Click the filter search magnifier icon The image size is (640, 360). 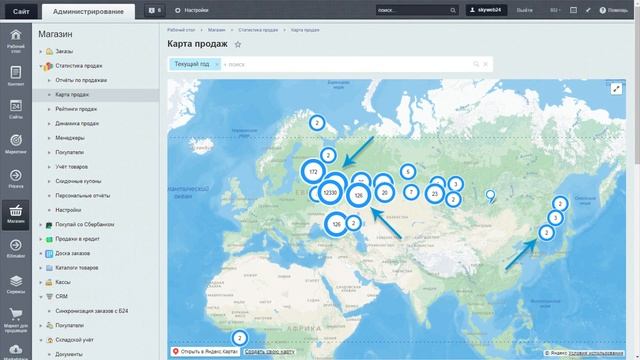pyautogui.click(x=476, y=64)
